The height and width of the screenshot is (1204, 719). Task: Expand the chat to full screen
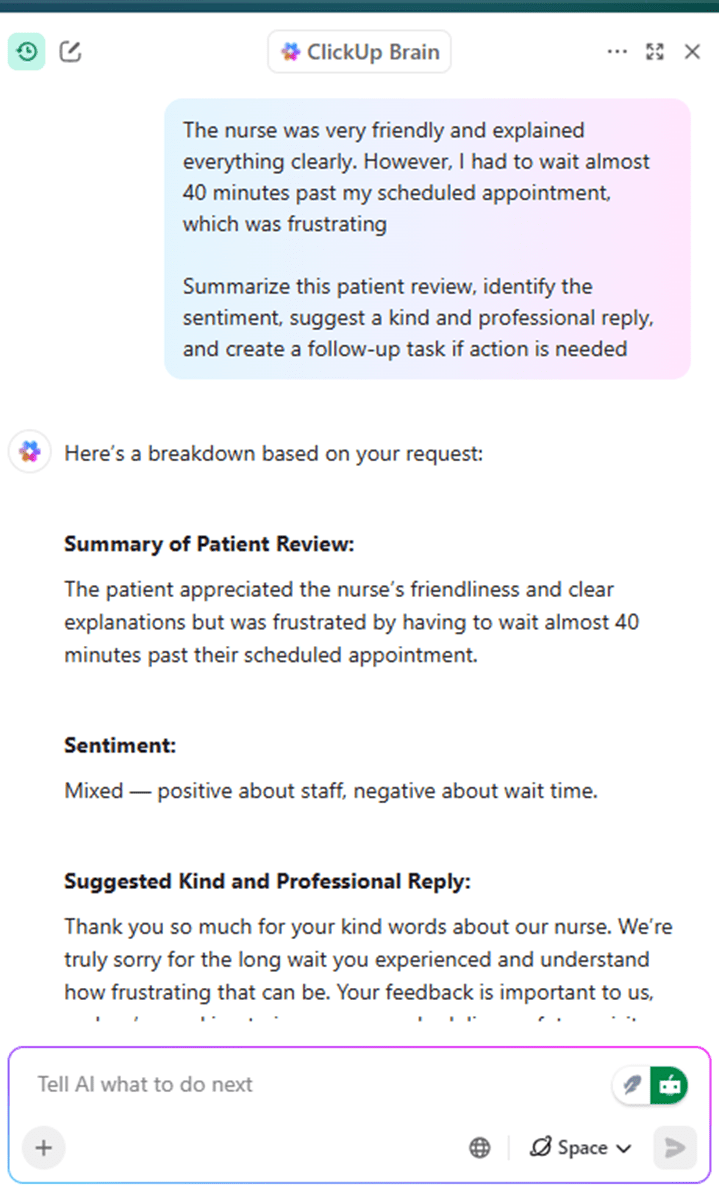pyautogui.click(x=655, y=51)
